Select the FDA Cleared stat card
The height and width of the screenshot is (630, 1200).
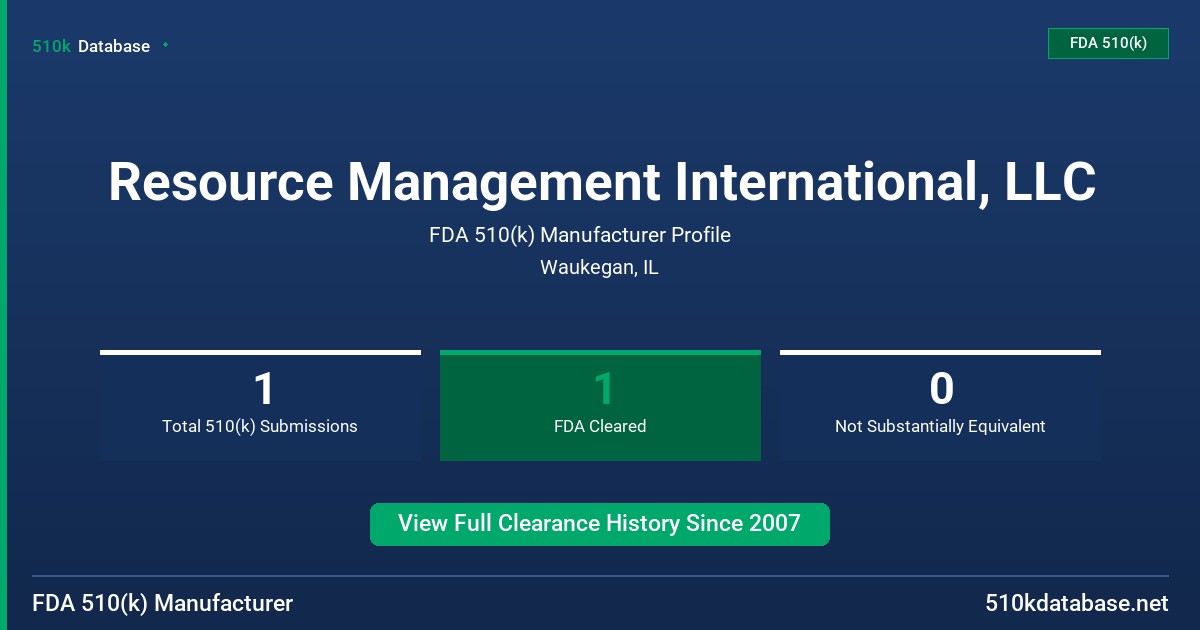(600, 405)
